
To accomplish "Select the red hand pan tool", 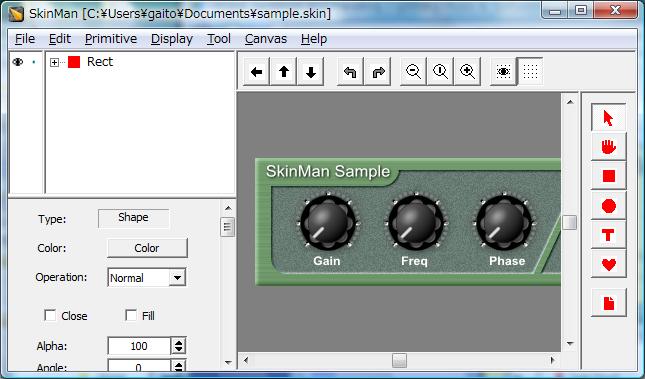I will point(608,147).
